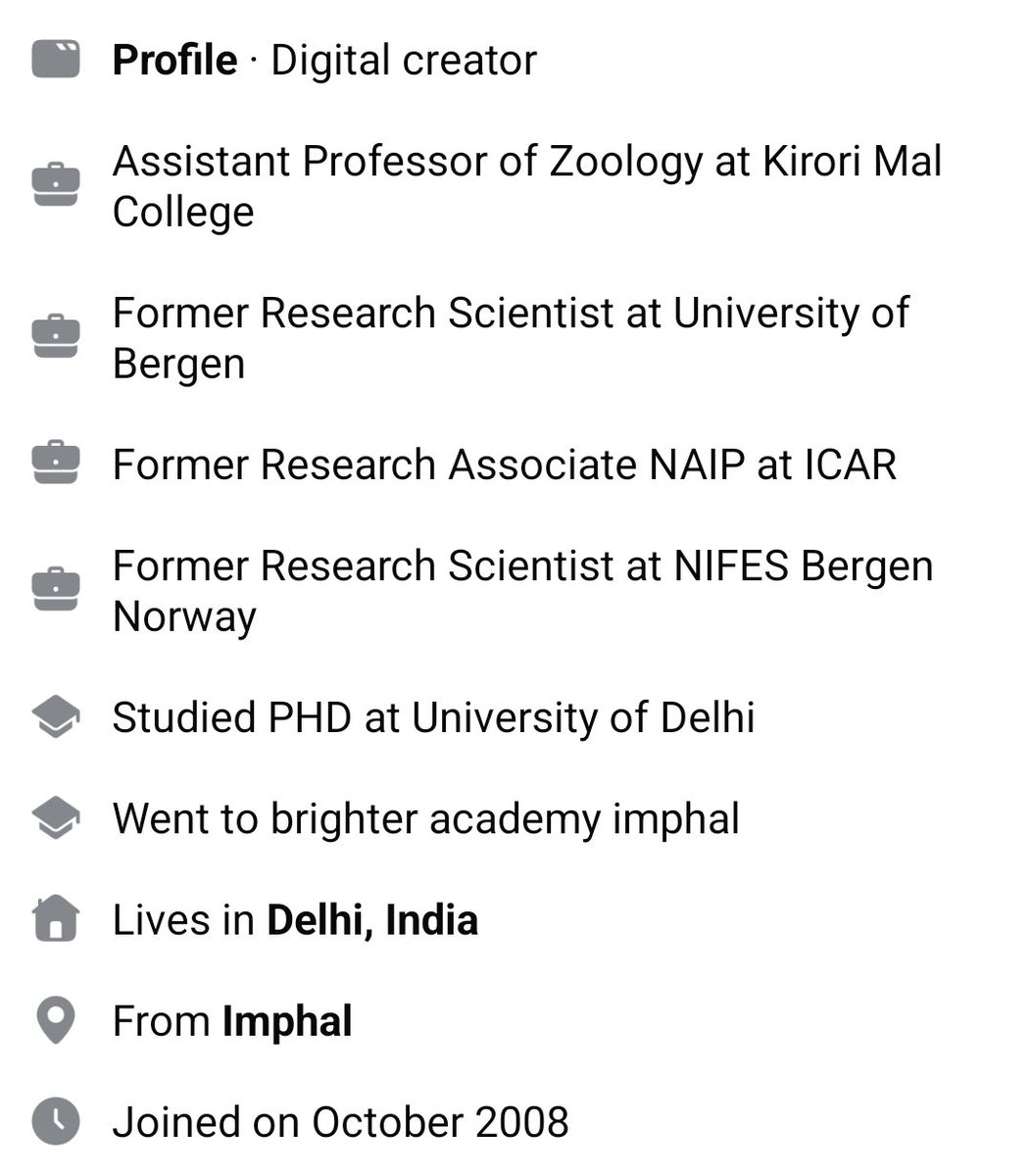
Task: Click briefcase icon beside University of Bergen
Action: [x=56, y=336]
